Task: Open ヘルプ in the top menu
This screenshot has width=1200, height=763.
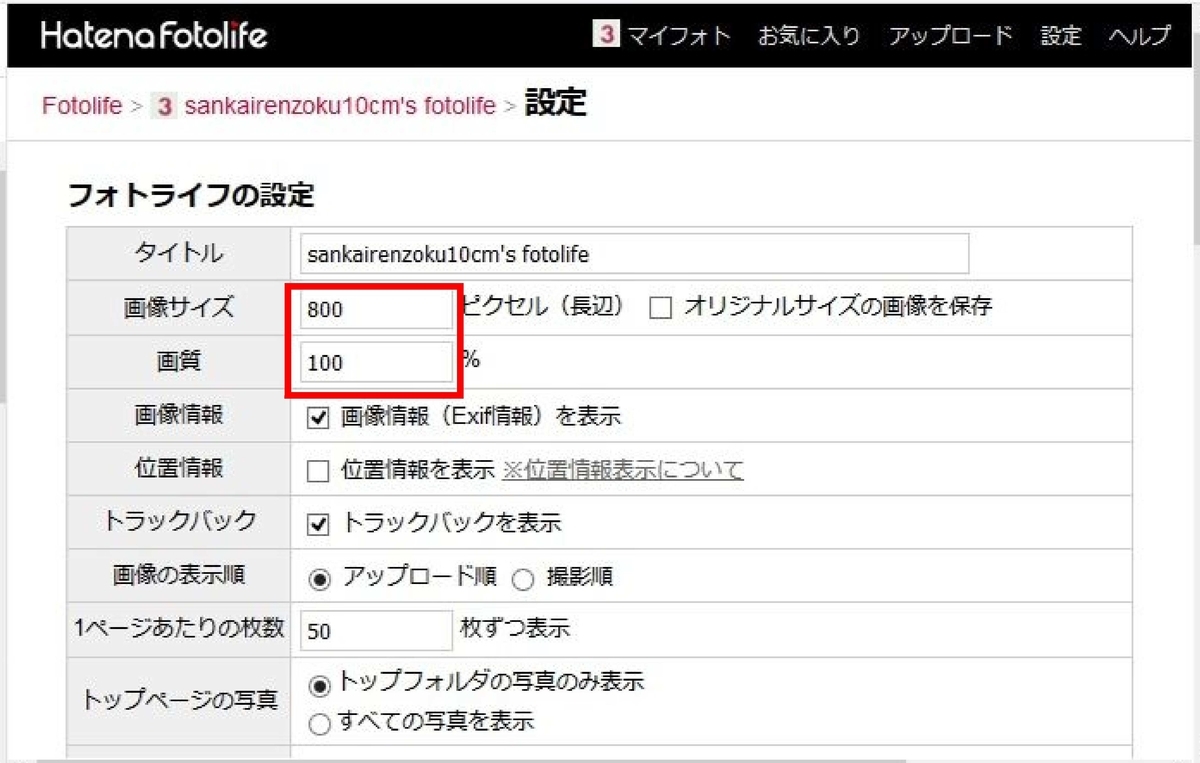Action: coord(1139,36)
